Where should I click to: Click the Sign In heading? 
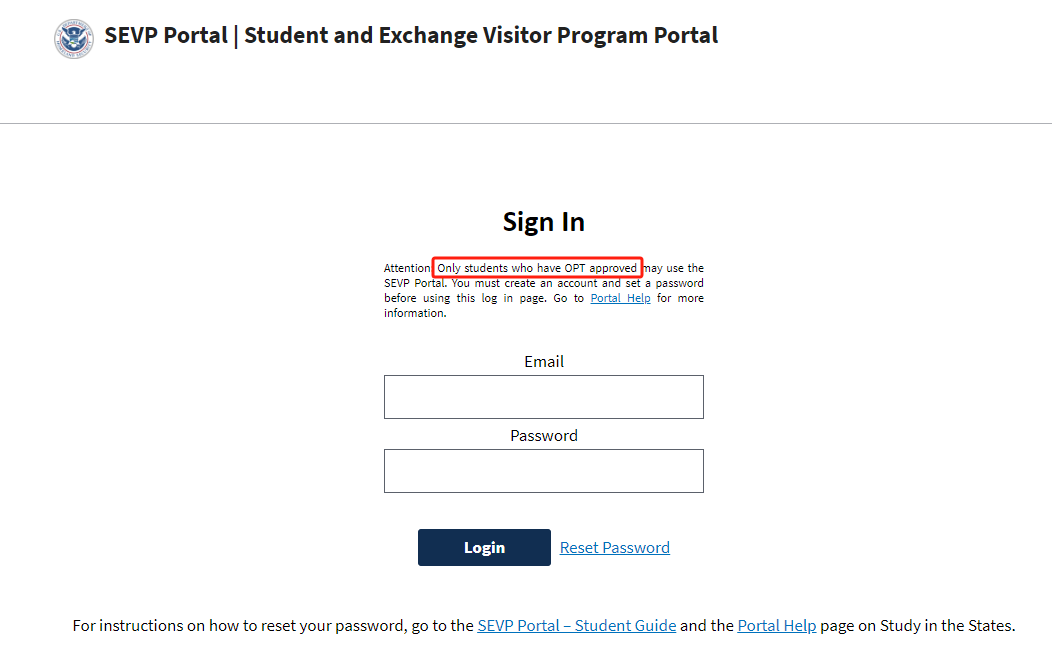[543, 221]
